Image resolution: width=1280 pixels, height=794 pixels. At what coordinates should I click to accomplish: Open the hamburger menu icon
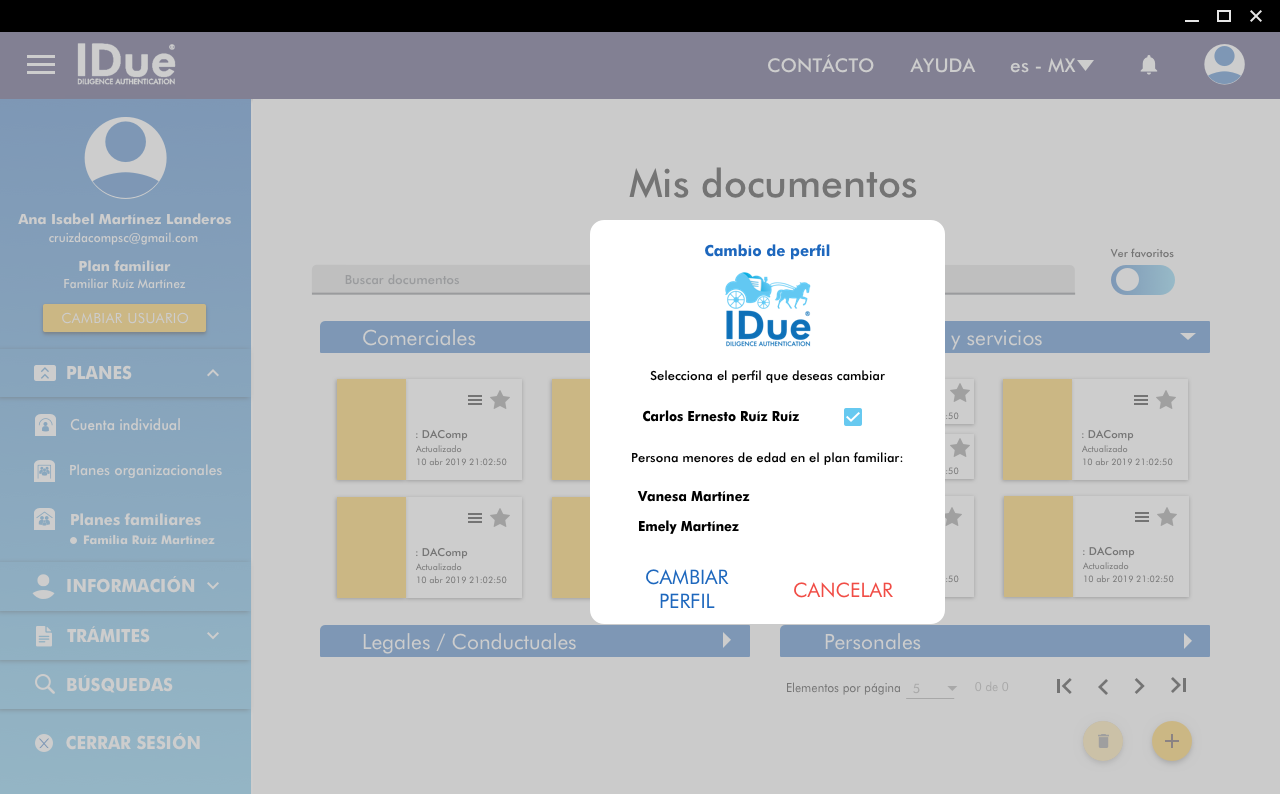[41, 65]
